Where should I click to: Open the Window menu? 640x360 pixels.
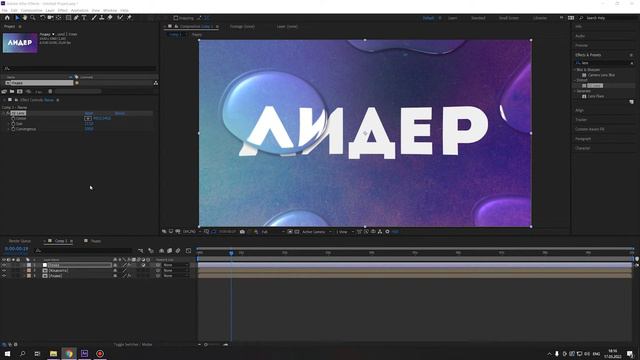pyautogui.click(x=110, y=10)
